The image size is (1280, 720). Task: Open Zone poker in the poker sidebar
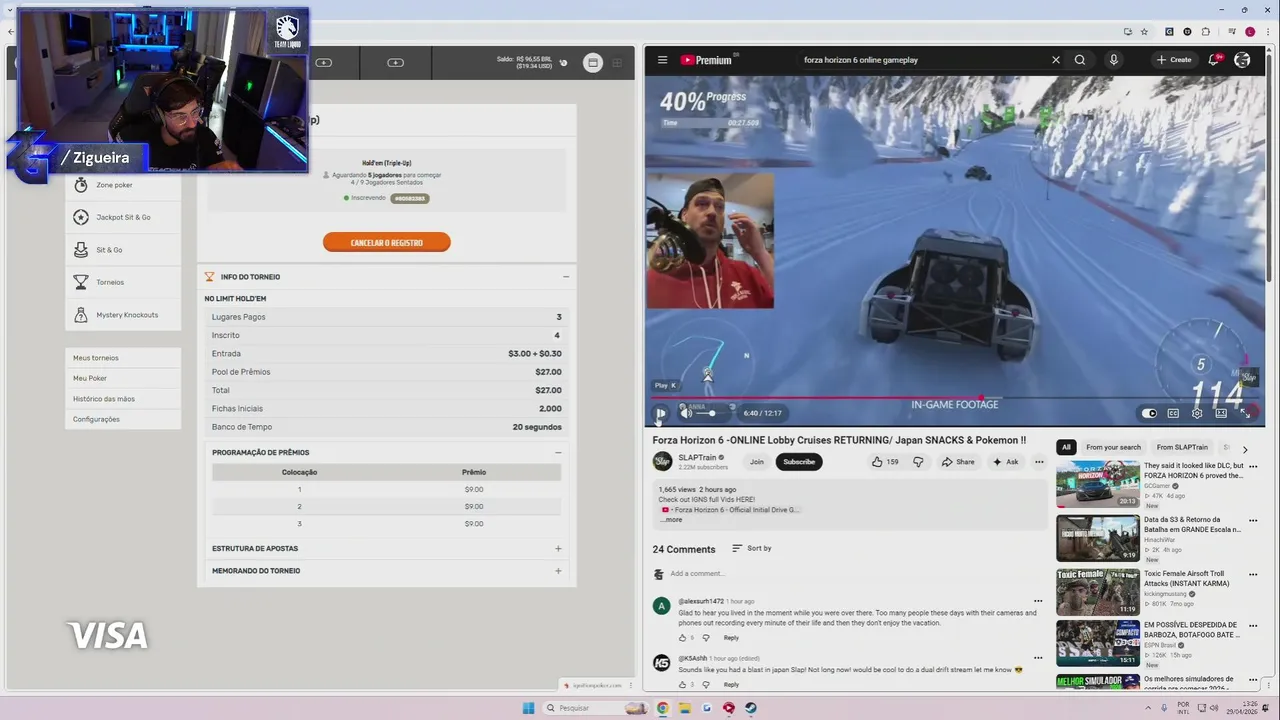[x=123, y=185]
